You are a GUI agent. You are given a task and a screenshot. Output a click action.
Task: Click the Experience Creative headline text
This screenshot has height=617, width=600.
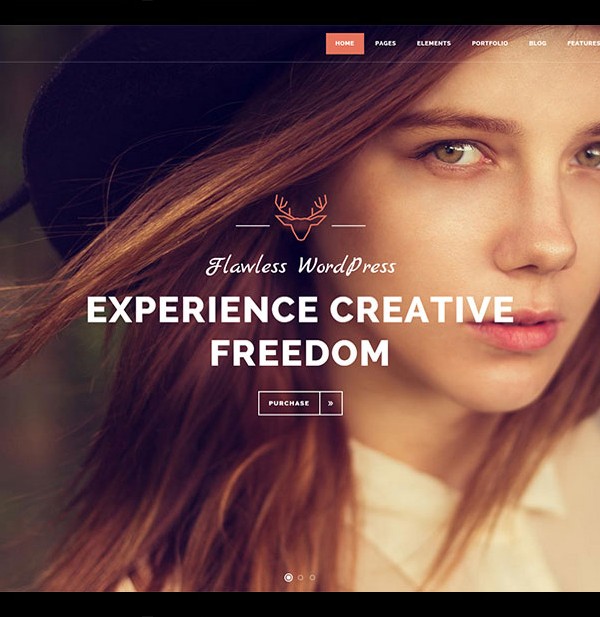pyautogui.click(x=300, y=309)
